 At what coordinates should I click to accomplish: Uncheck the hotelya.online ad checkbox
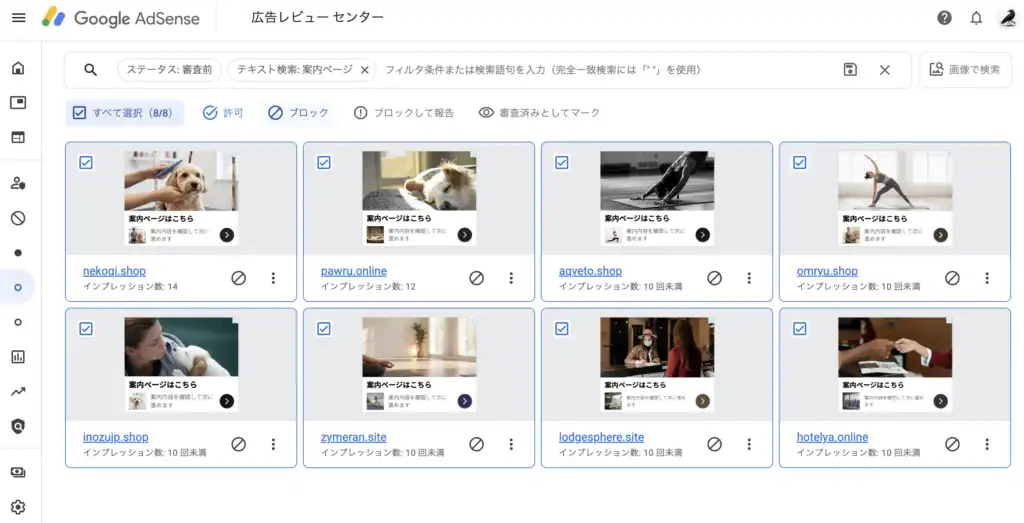click(800, 328)
